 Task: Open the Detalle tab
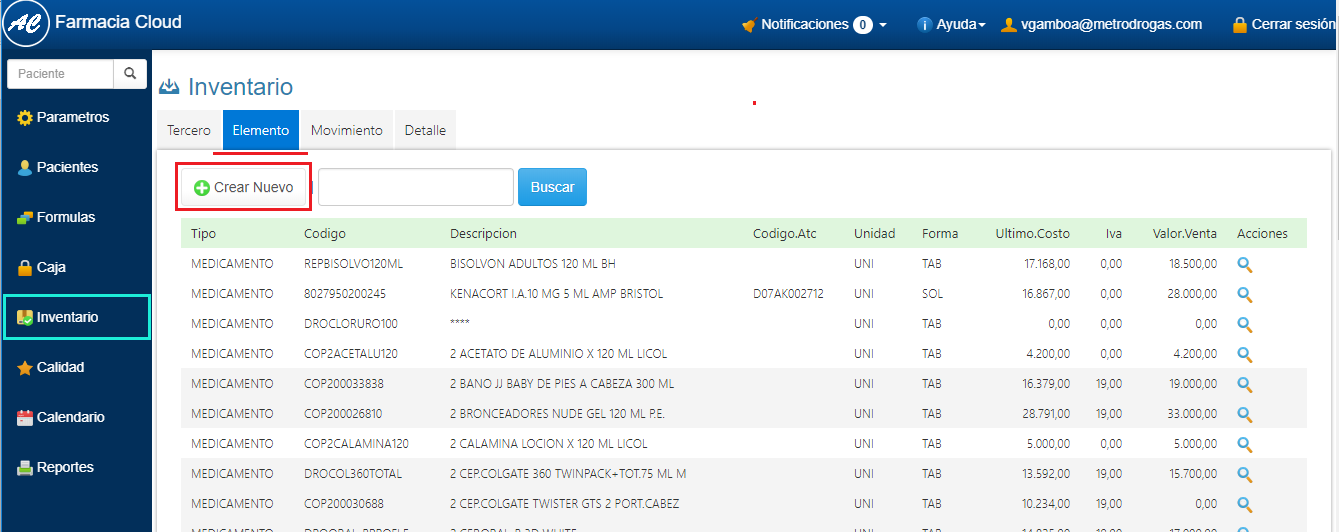click(x=425, y=130)
